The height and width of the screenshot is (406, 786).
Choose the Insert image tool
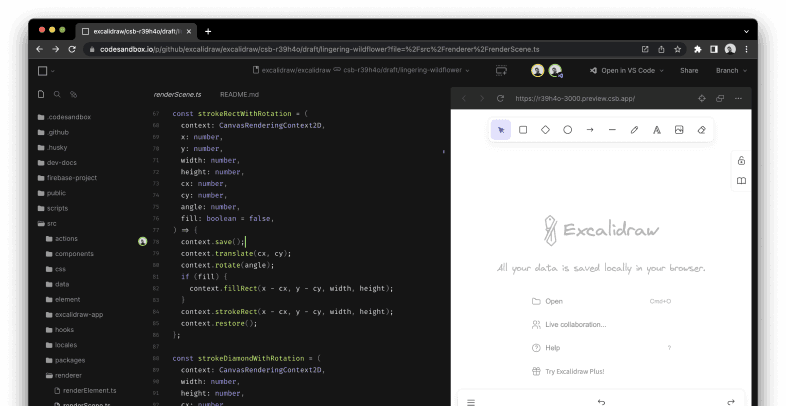click(x=679, y=130)
